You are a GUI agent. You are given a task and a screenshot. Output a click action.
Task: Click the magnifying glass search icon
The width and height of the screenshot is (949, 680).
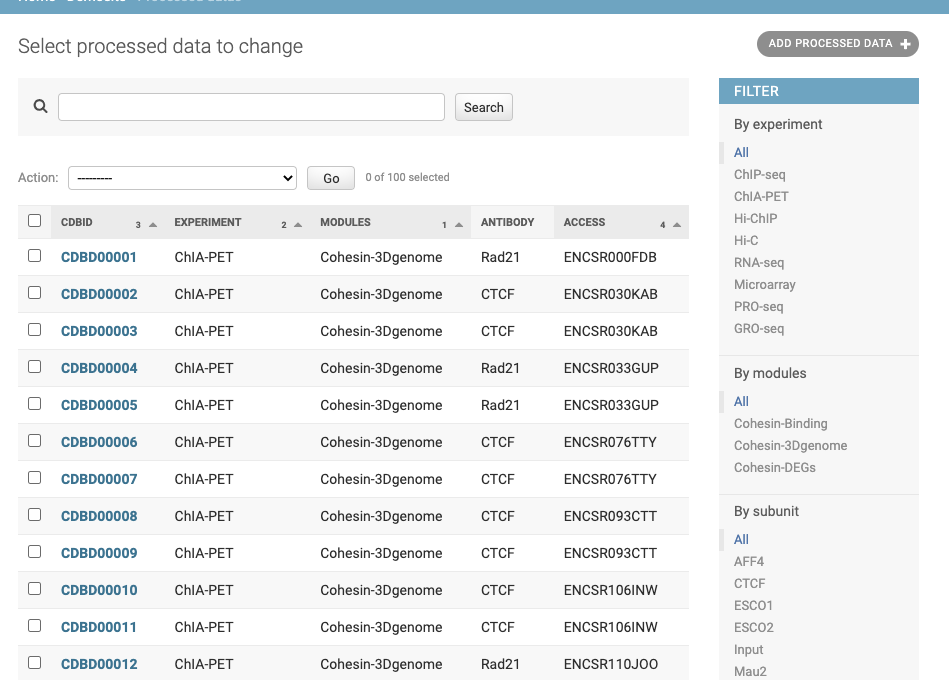click(40, 106)
